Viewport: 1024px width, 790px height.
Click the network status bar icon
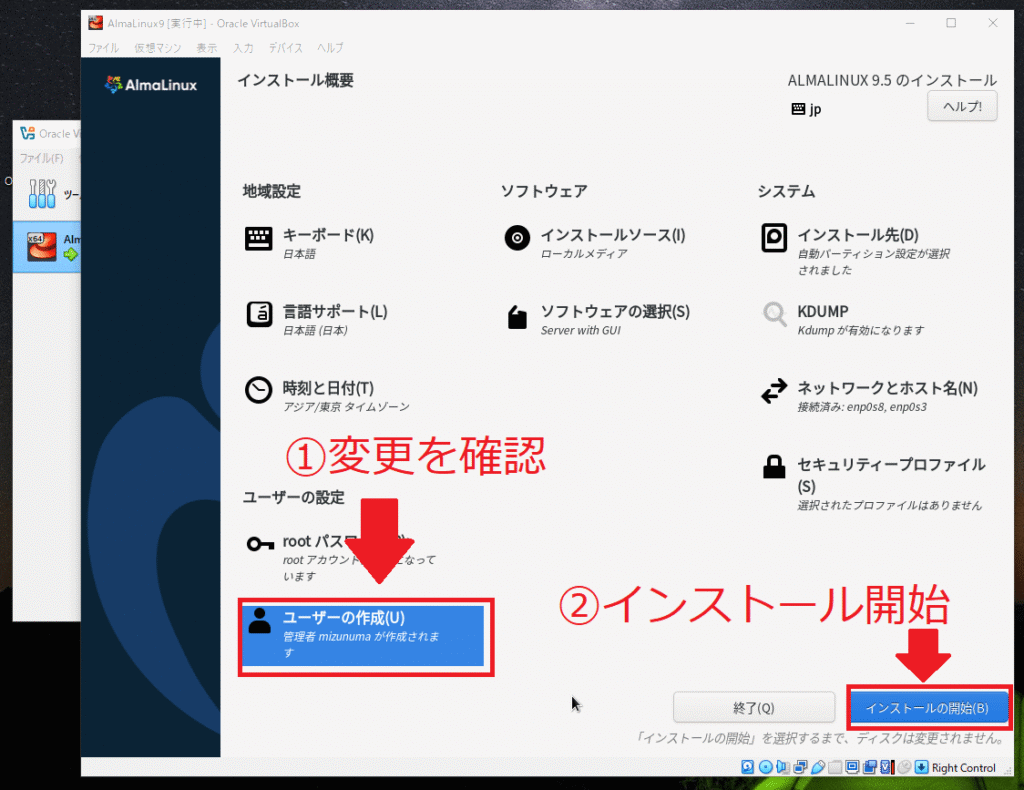pos(800,767)
